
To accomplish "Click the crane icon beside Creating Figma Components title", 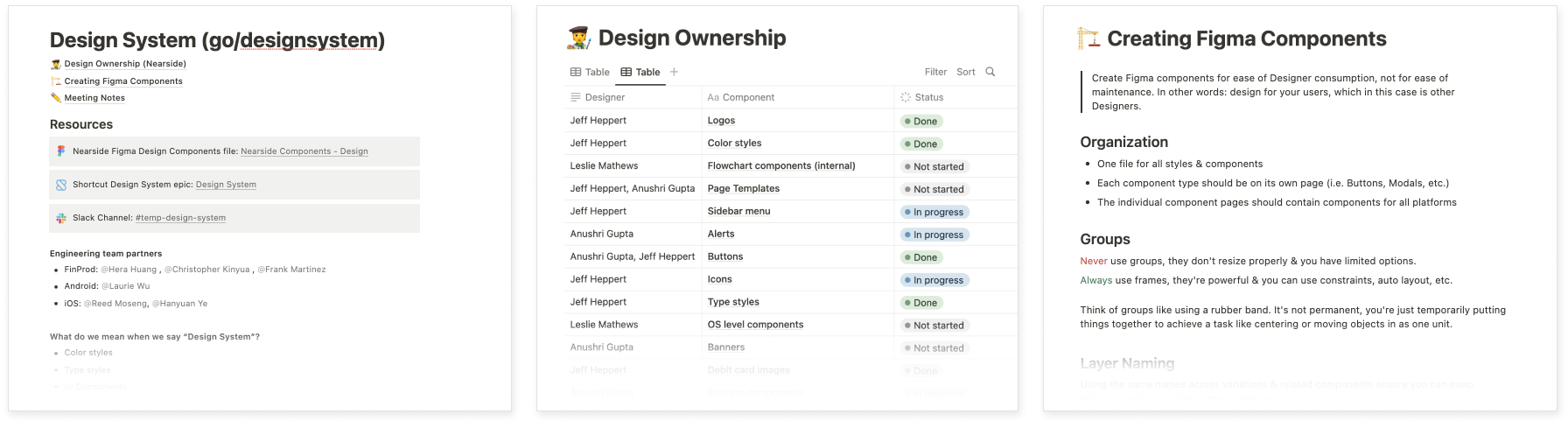I will (x=1088, y=39).
